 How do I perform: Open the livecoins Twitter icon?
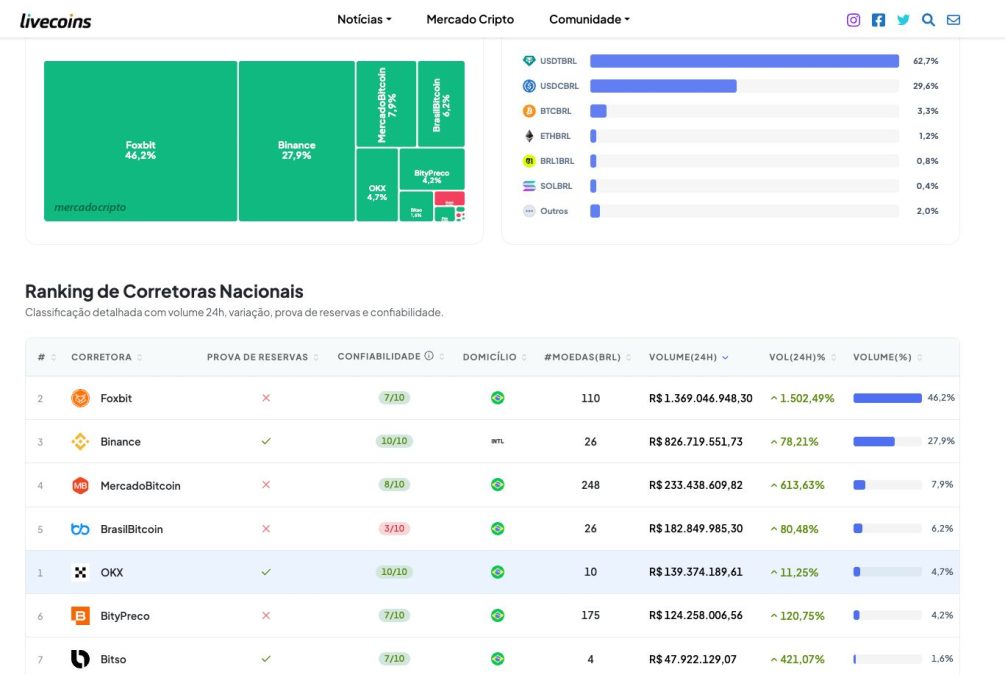[x=903, y=20]
